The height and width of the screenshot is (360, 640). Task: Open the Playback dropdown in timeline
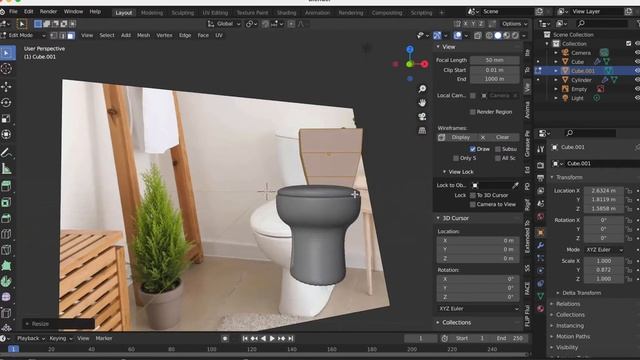click(30, 338)
